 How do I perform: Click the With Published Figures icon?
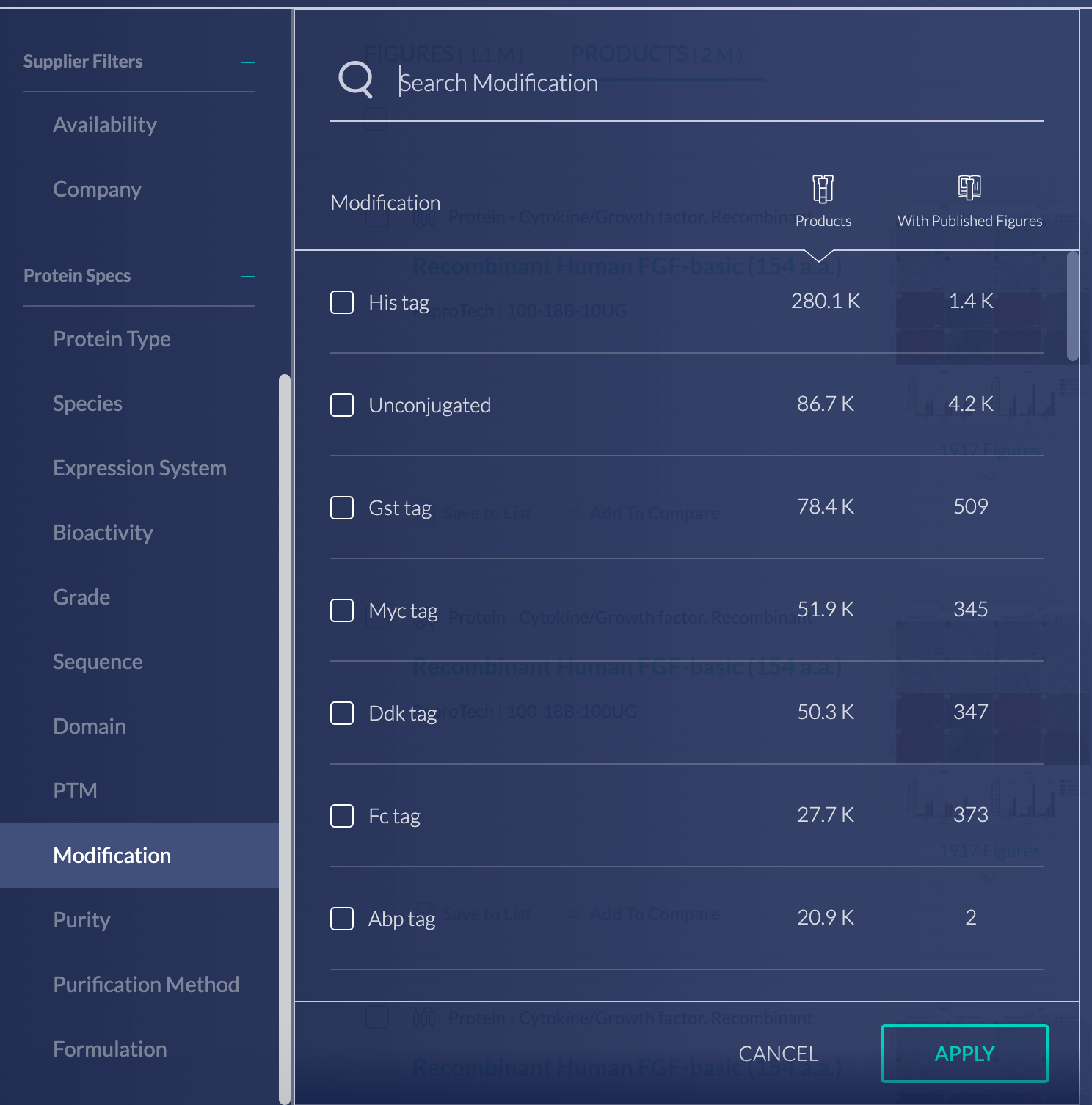[x=969, y=188]
